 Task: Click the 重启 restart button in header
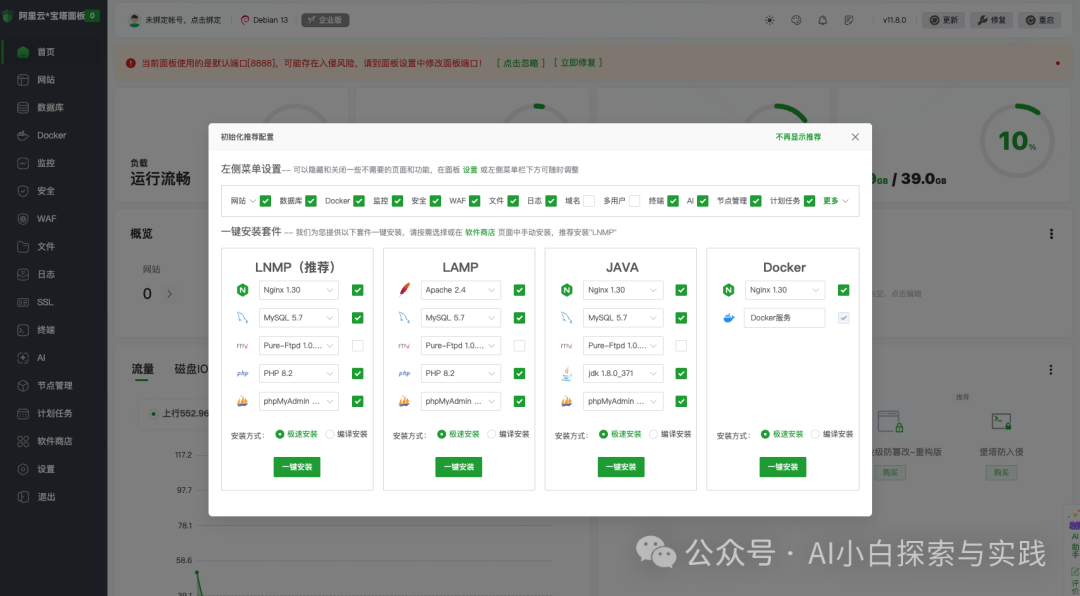(1040, 20)
